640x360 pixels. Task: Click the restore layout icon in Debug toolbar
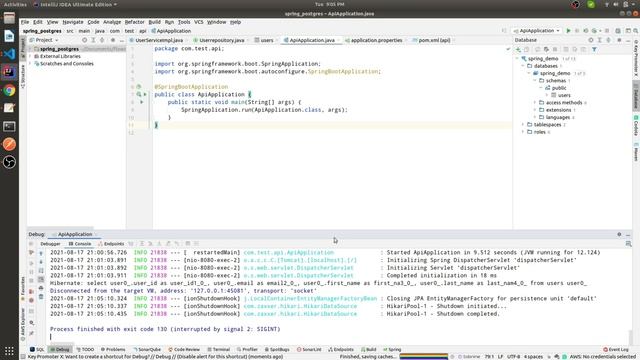point(629,244)
